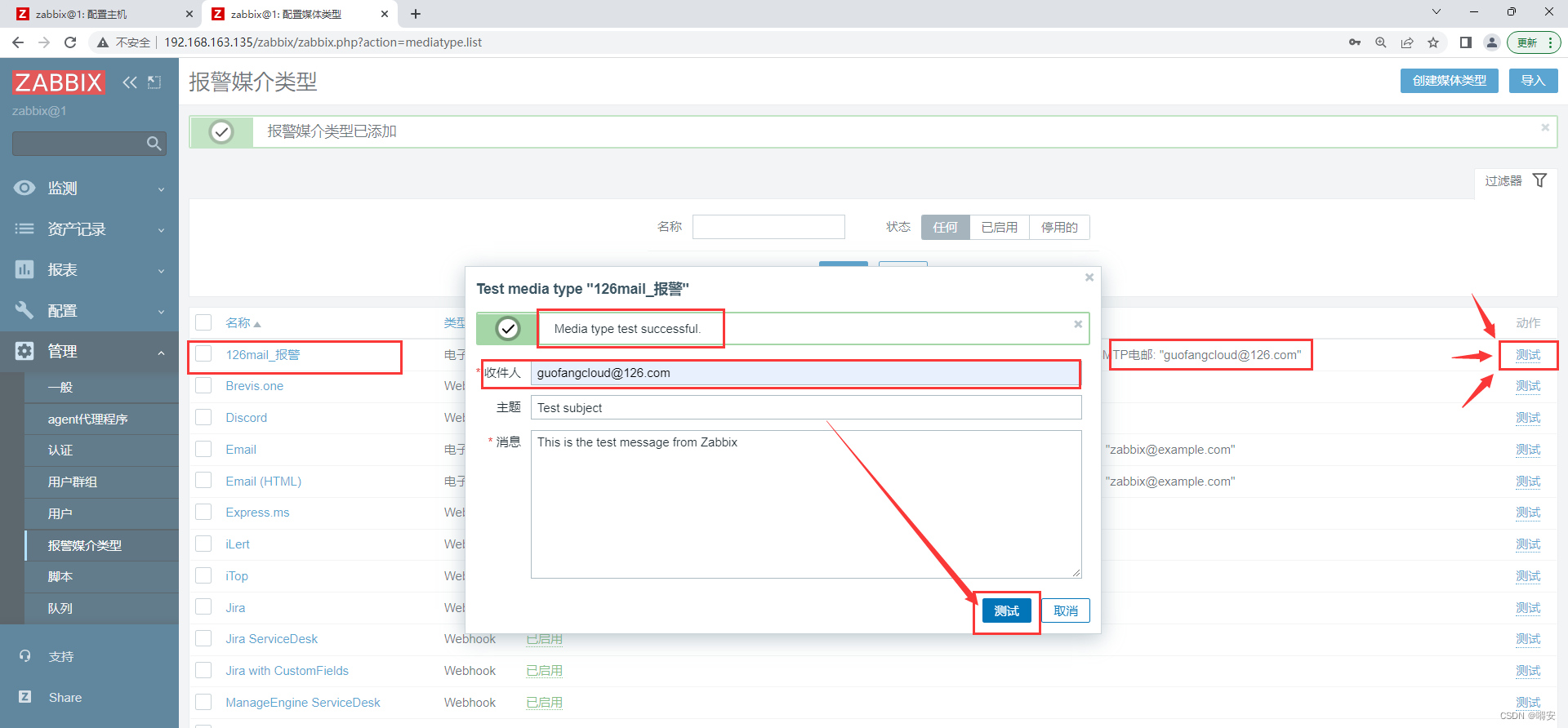Image resolution: width=1568 pixels, height=728 pixels.
Task: Open the saved passwords key icon
Action: point(1355,42)
